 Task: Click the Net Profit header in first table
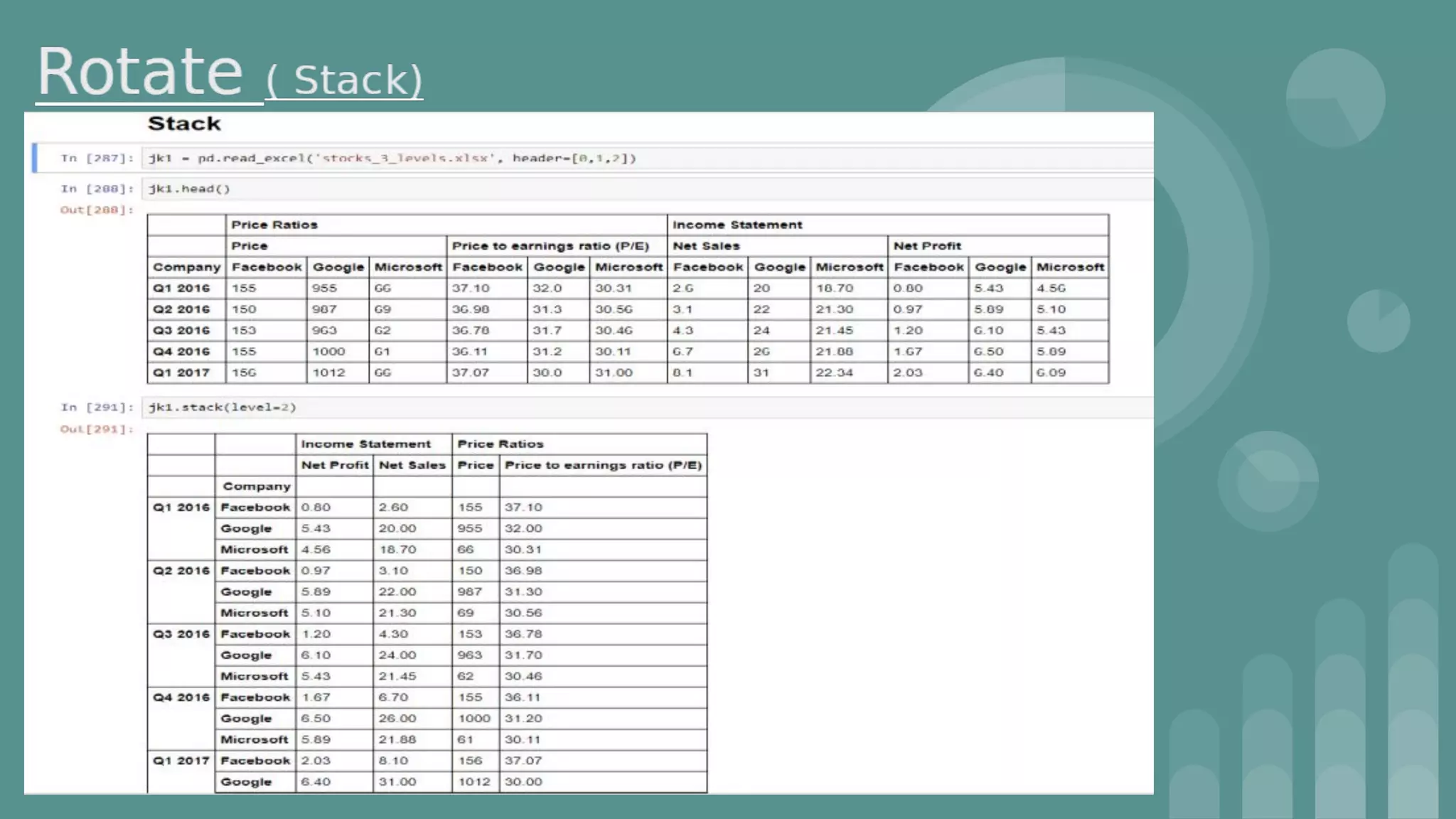[927, 246]
